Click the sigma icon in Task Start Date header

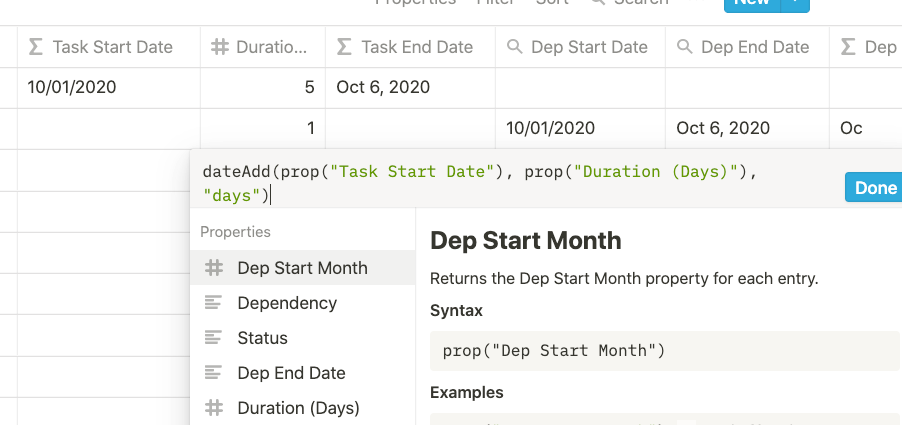pyautogui.click(x=36, y=47)
